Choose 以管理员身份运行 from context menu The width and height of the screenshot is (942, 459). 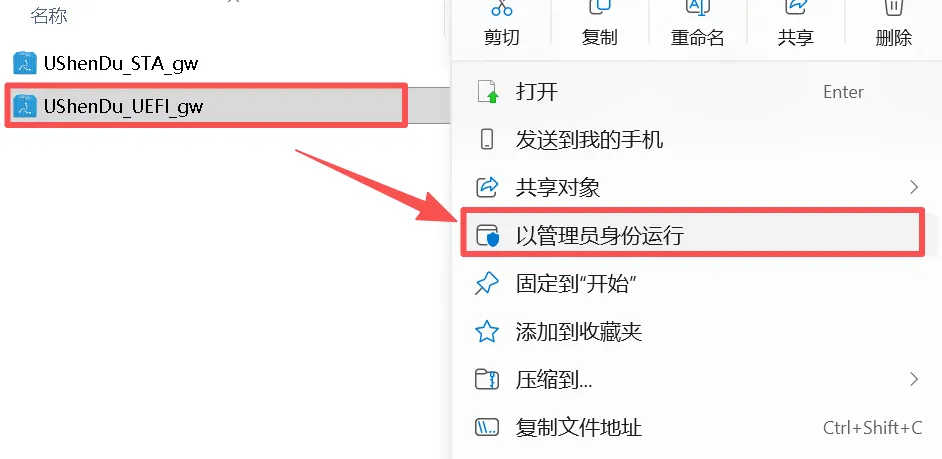(692, 234)
